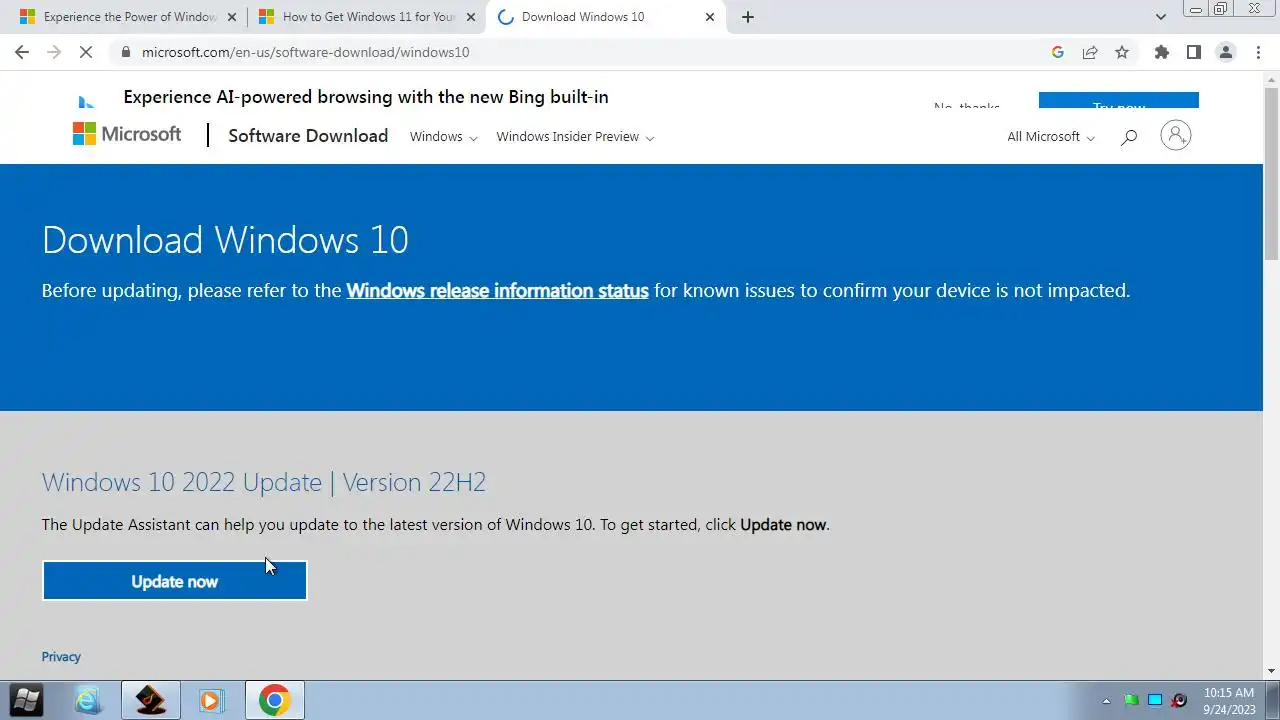Viewport: 1280px width, 720px height.
Task: Stop loading the page
Action: [86, 52]
